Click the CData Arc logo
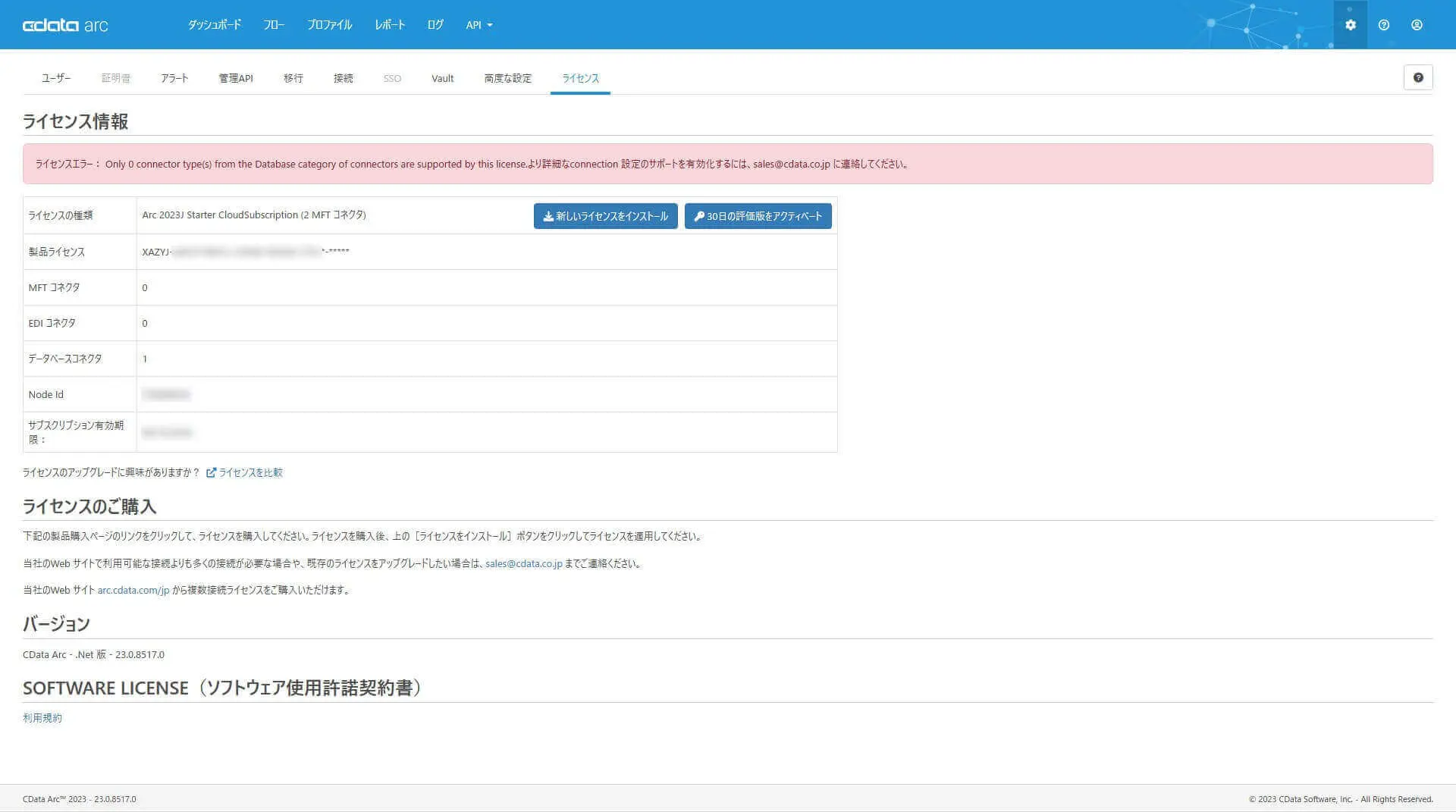This screenshot has width=1456, height=812. click(x=65, y=25)
